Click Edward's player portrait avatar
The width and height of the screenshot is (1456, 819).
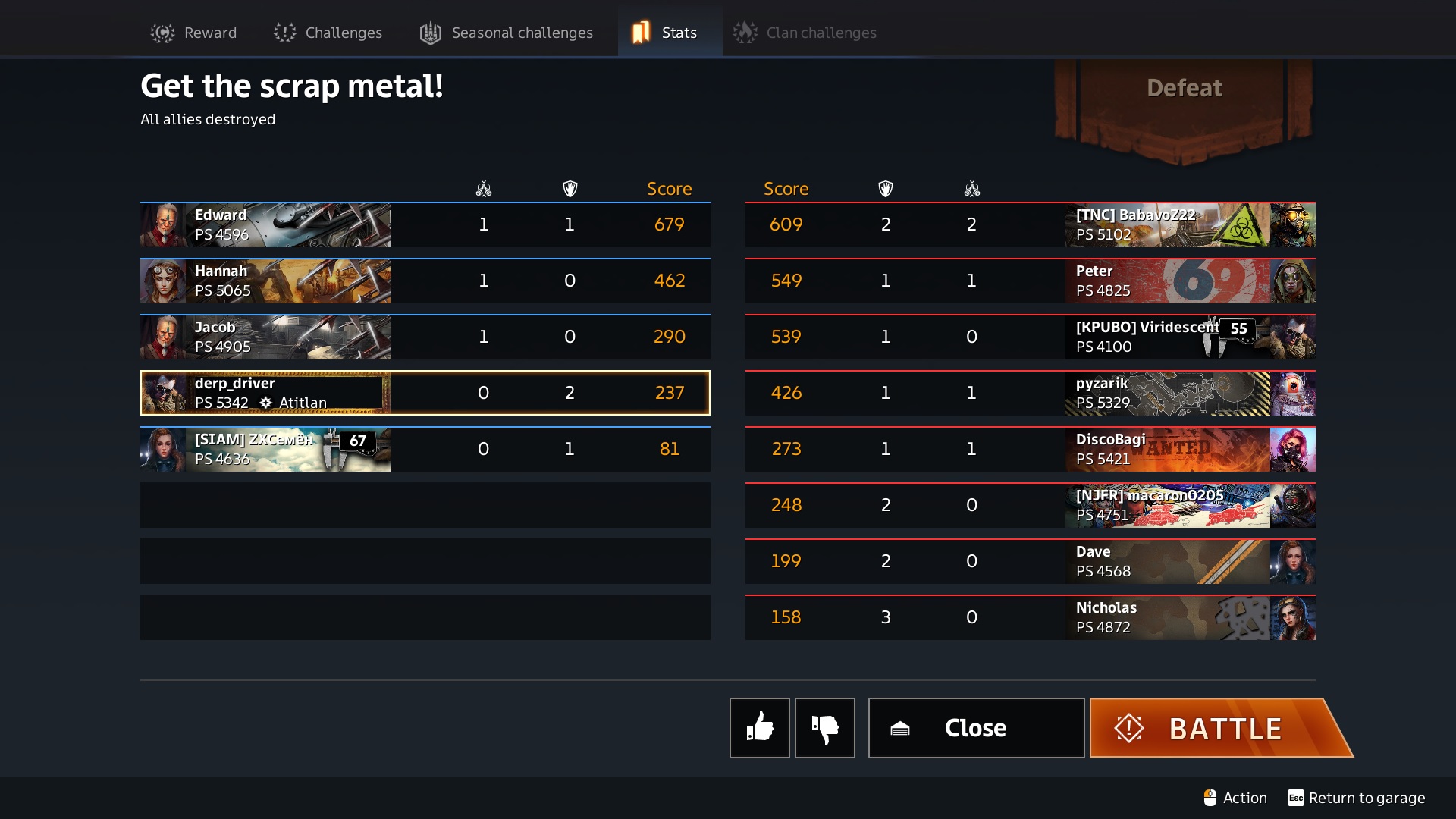click(x=163, y=225)
